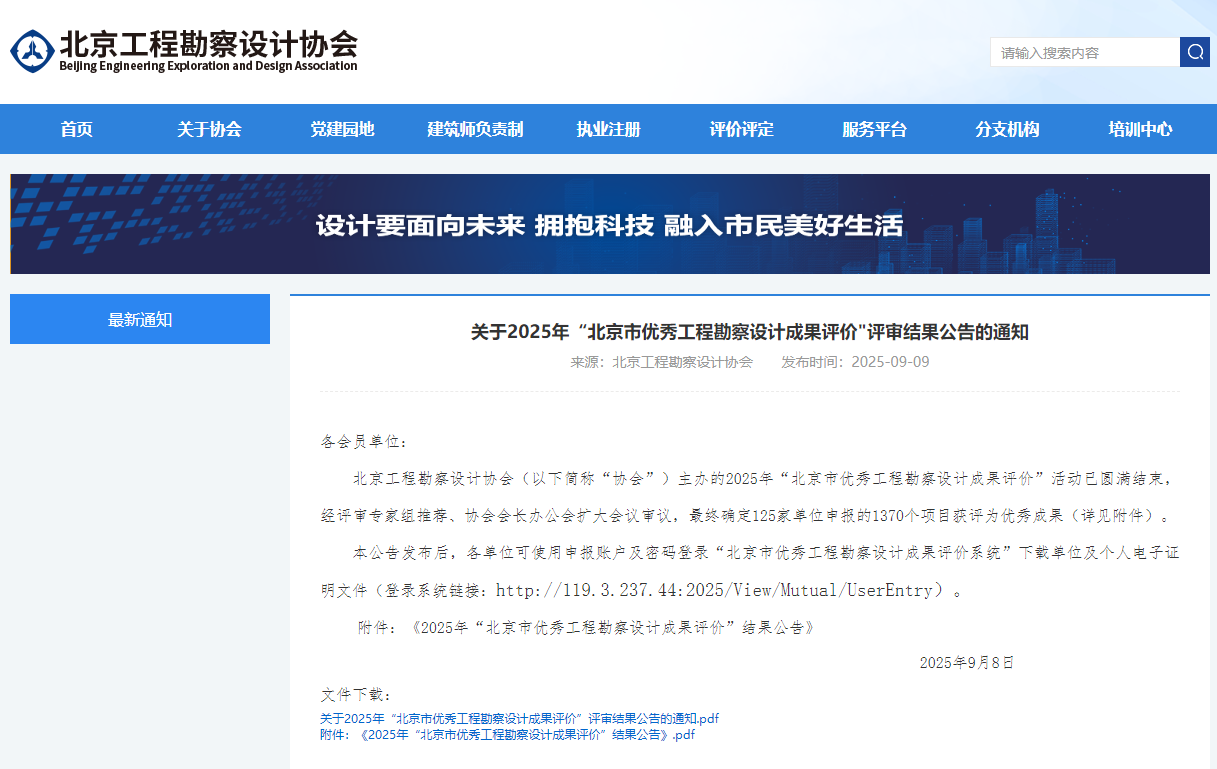
Task: Focus the search input box
Action: 1085,52
